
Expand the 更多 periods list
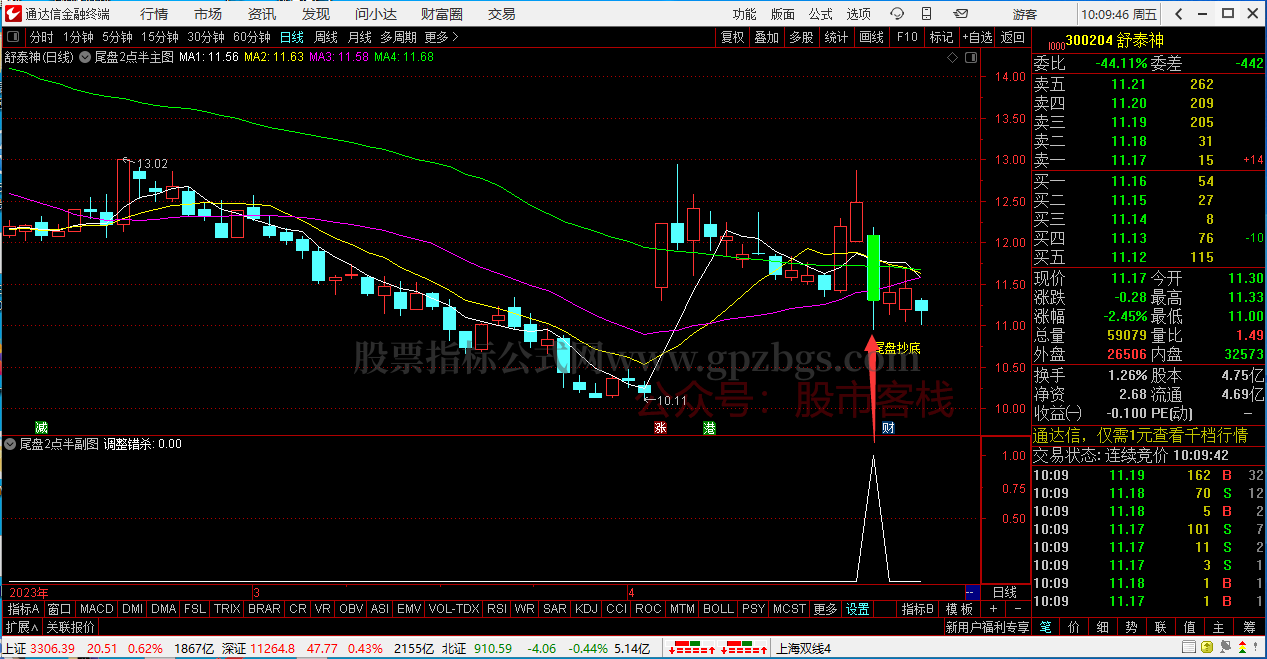click(442, 37)
